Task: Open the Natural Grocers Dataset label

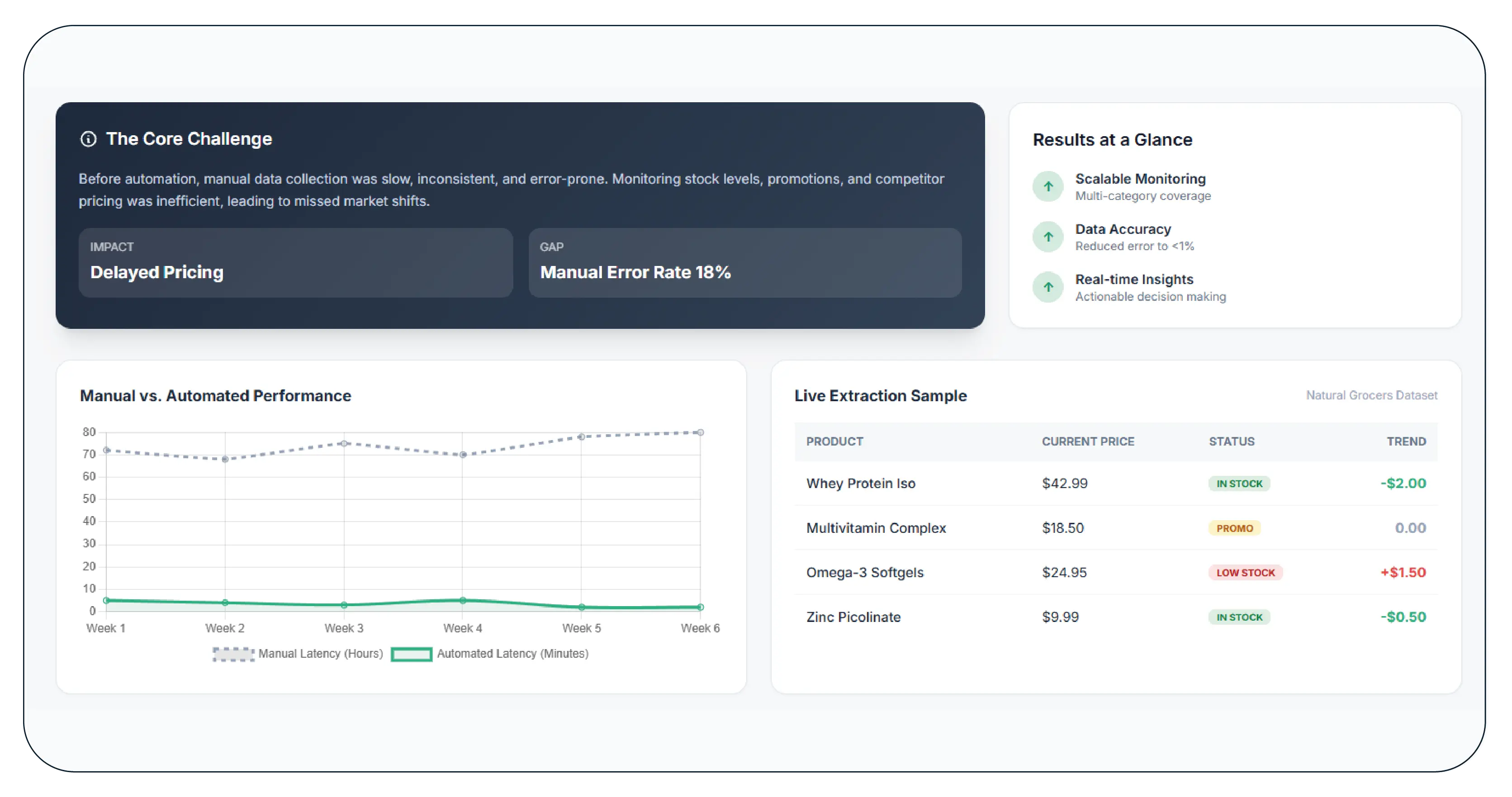Action: (x=1371, y=396)
